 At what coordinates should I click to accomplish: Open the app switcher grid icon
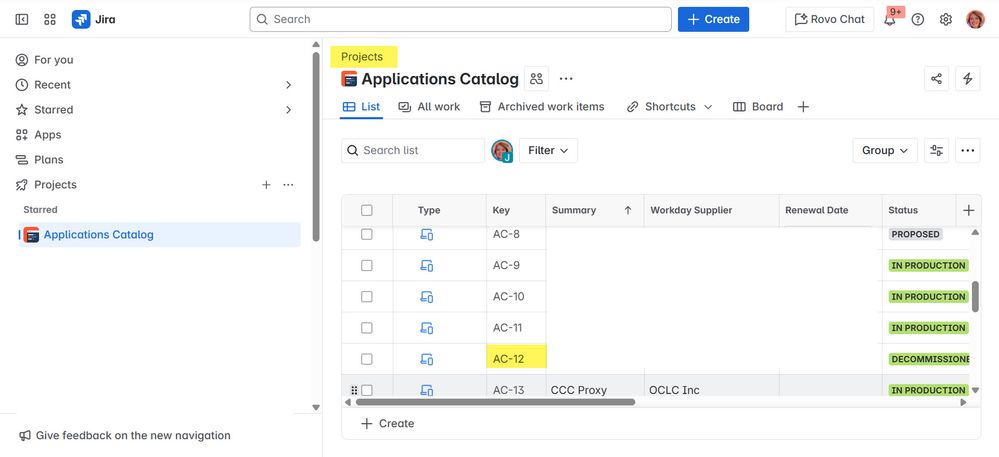click(49, 19)
